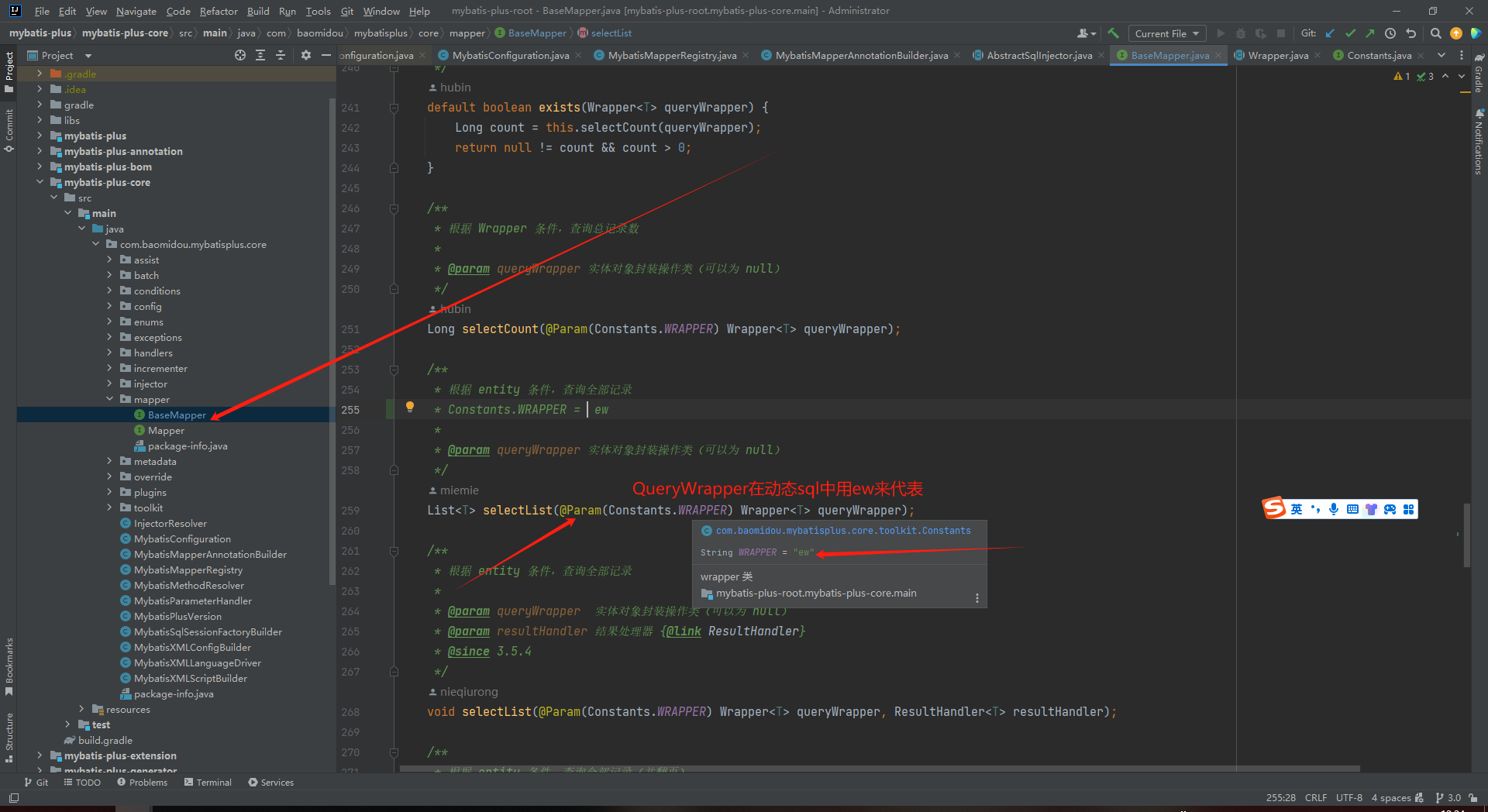Jump to previous highlighted error arrow
Viewport: 1488px width, 812px height.
point(1445,76)
